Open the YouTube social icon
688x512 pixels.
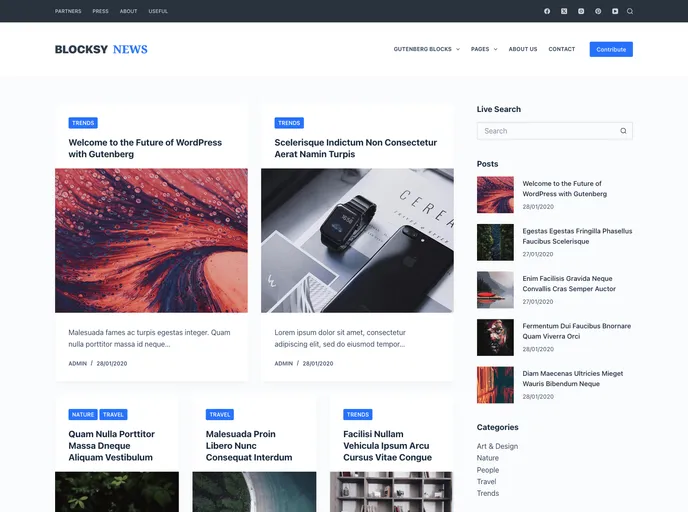click(615, 11)
